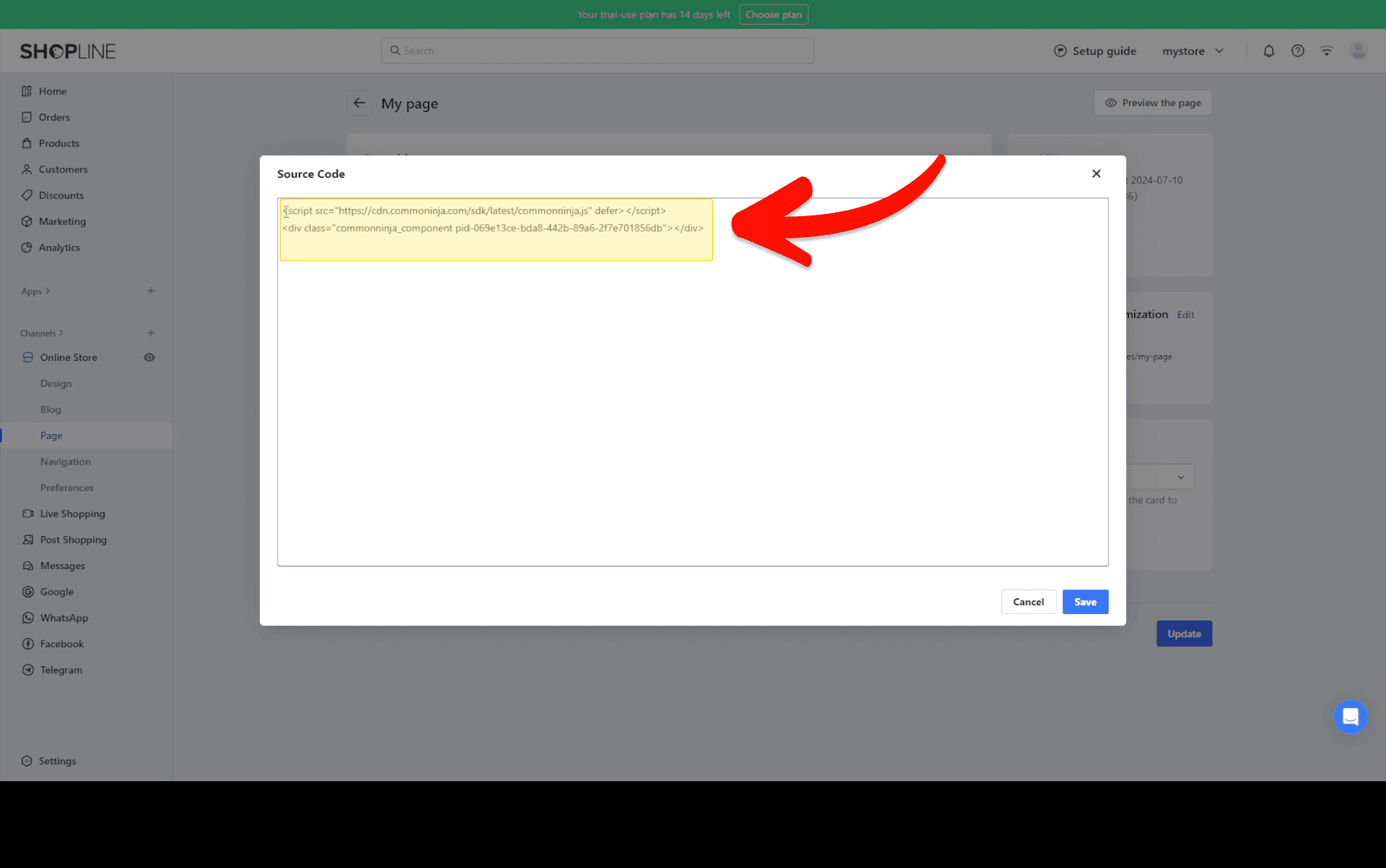Add an app with the plus icon
The width and height of the screenshot is (1386, 868).
point(150,291)
